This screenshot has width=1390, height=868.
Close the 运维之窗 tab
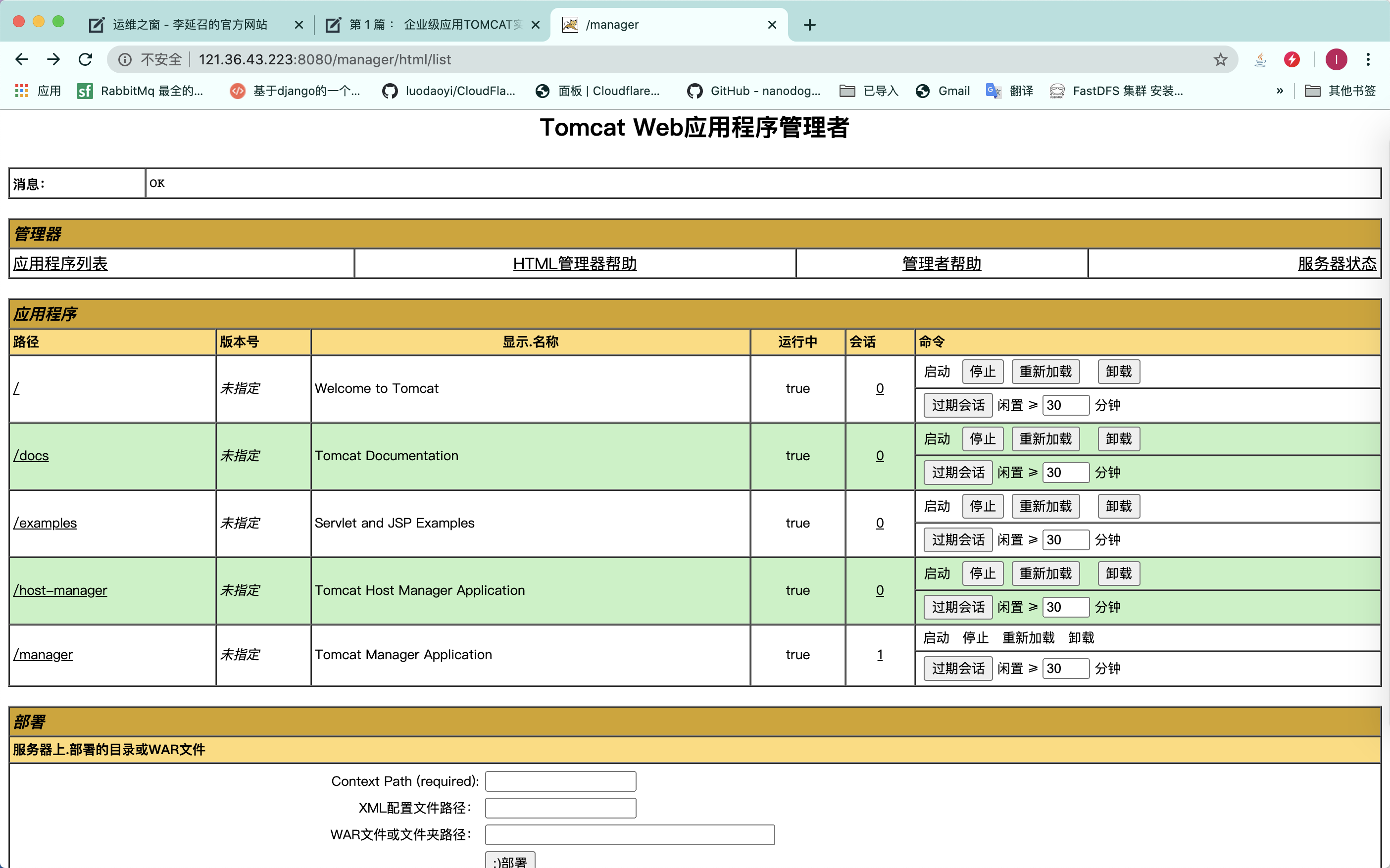coord(298,25)
